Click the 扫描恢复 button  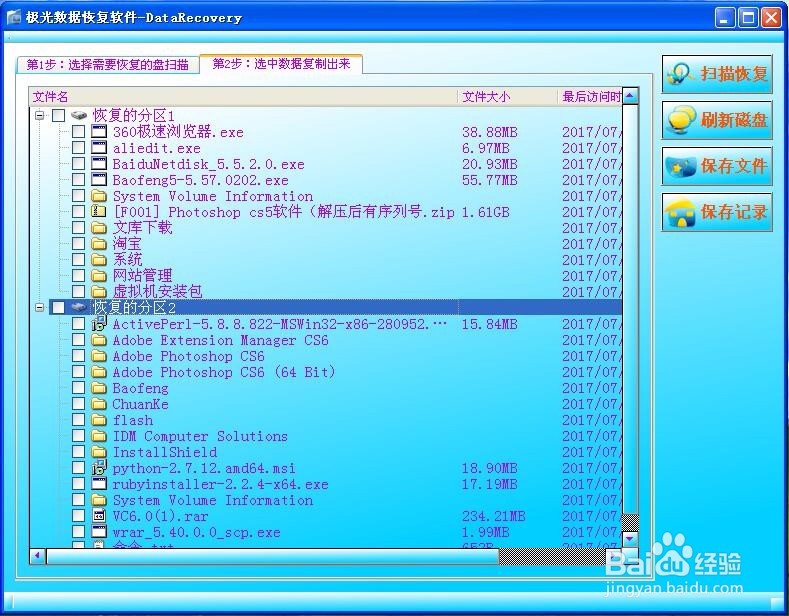717,74
